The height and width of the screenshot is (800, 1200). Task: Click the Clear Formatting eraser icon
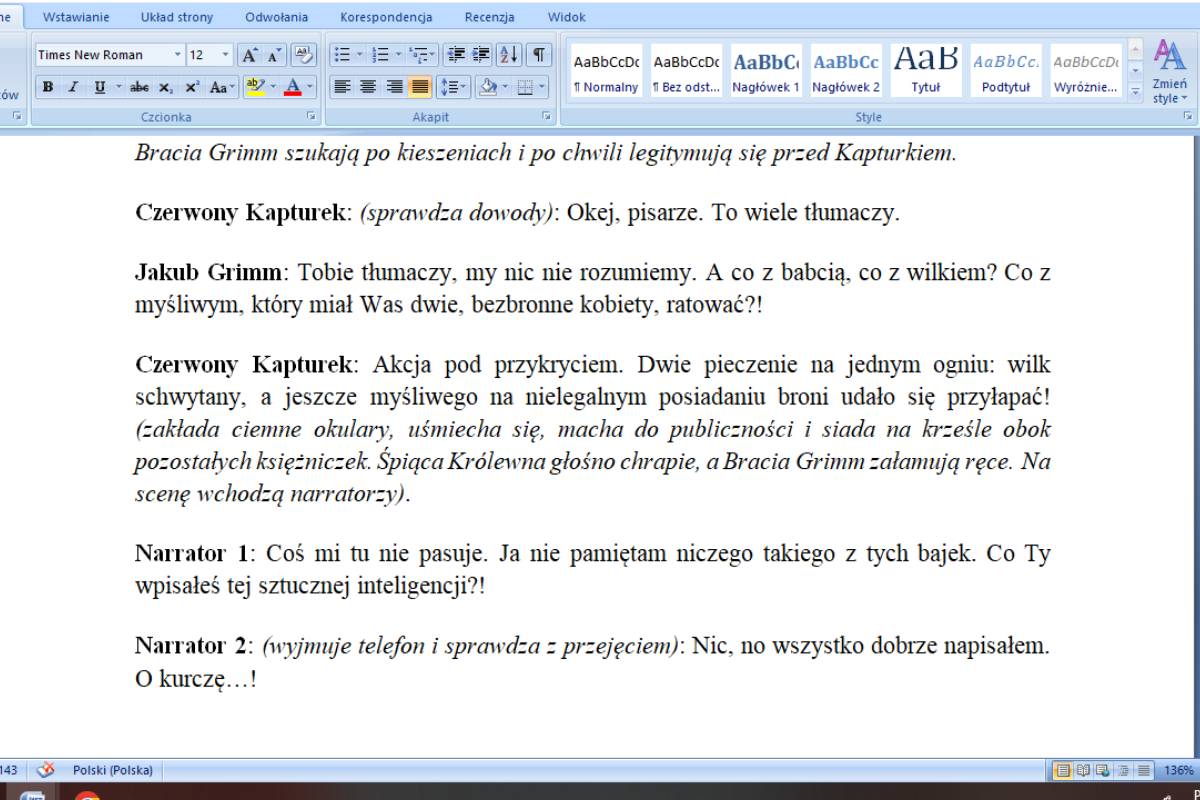305,55
